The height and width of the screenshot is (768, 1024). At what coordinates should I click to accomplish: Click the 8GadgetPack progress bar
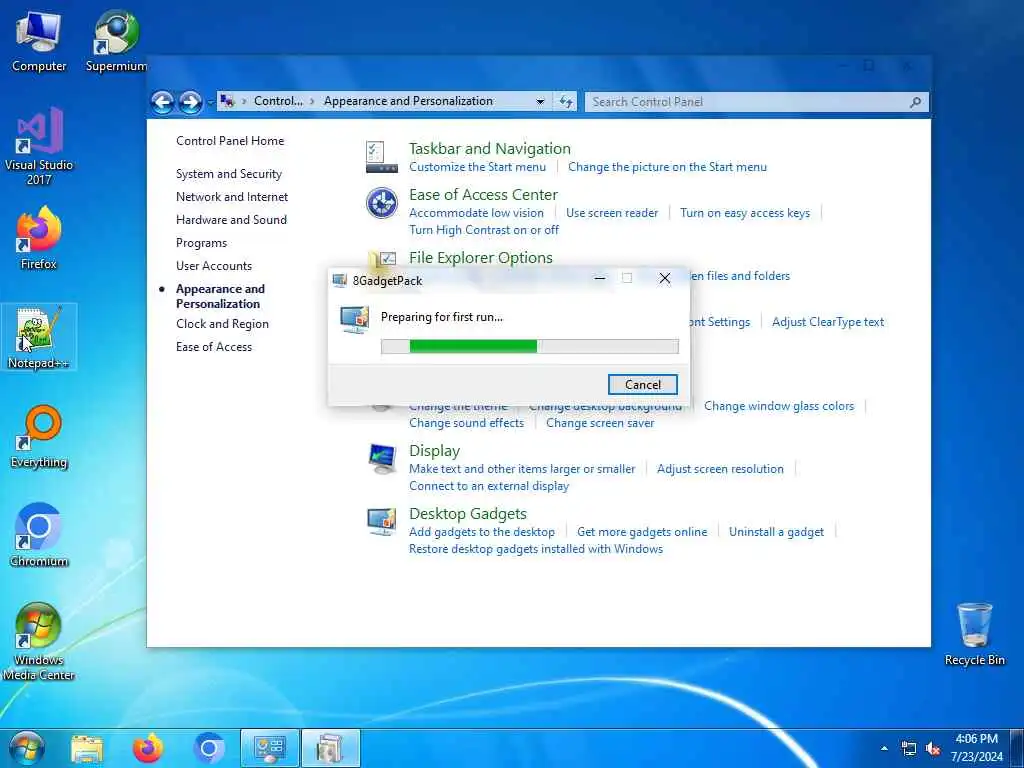pos(530,346)
